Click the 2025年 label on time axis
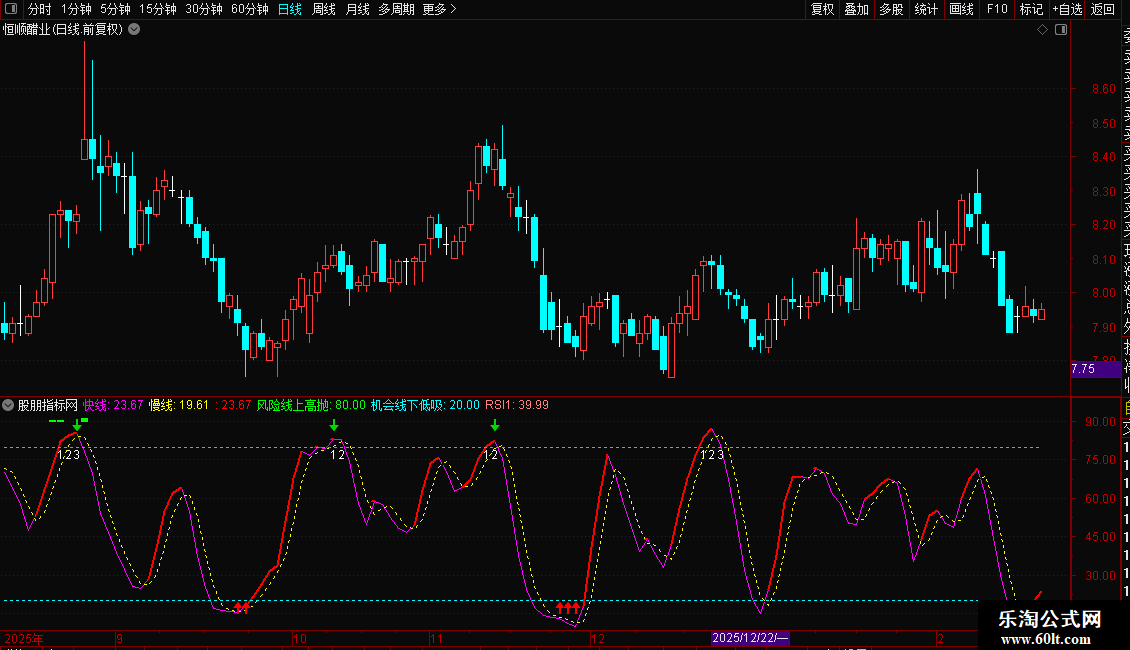Image resolution: width=1130 pixels, height=650 pixels. point(24,638)
